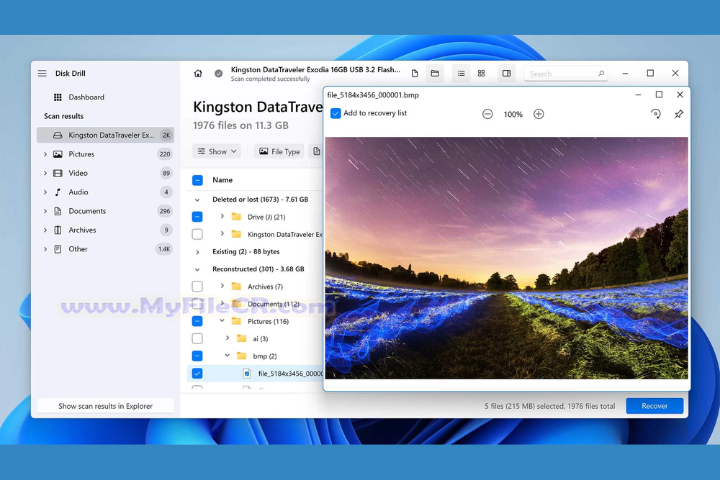The height and width of the screenshot is (480, 720).
Task: Expand the Existing (2) group
Action: tap(197, 252)
